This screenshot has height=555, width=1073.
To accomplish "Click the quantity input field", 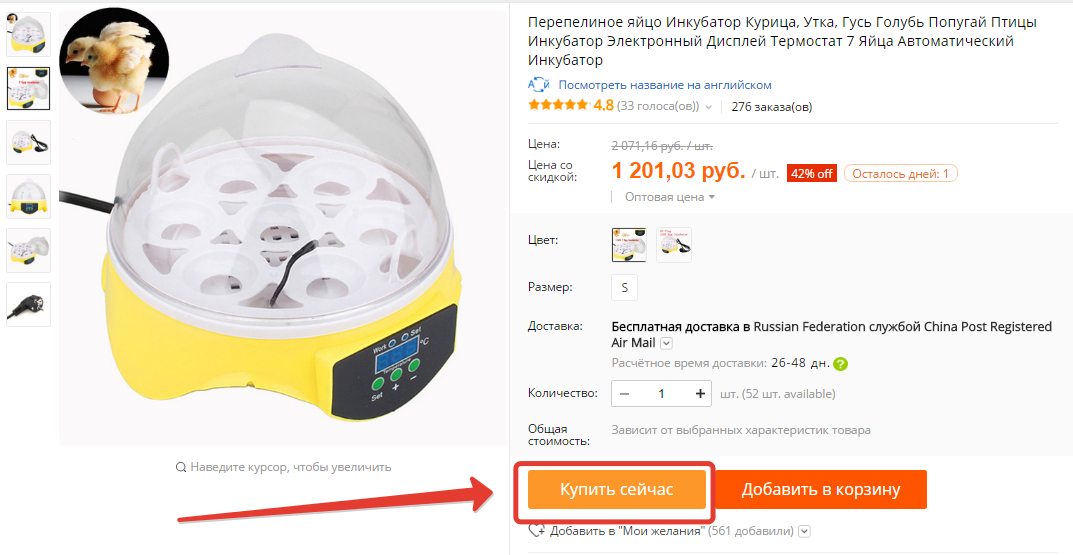I will click(661, 393).
